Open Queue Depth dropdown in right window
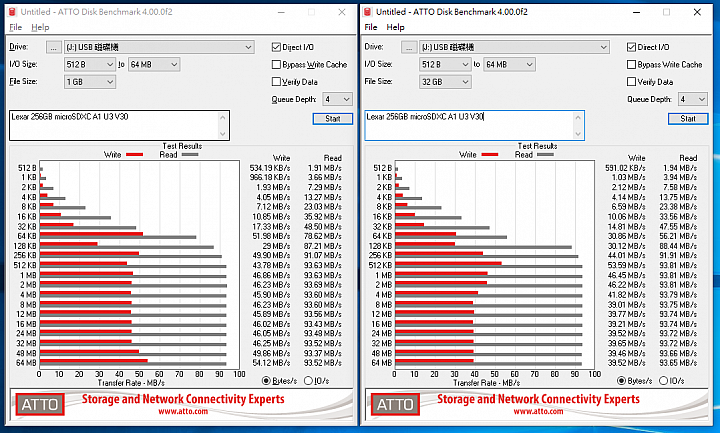720x433 pixels. [x=692, y=99]
